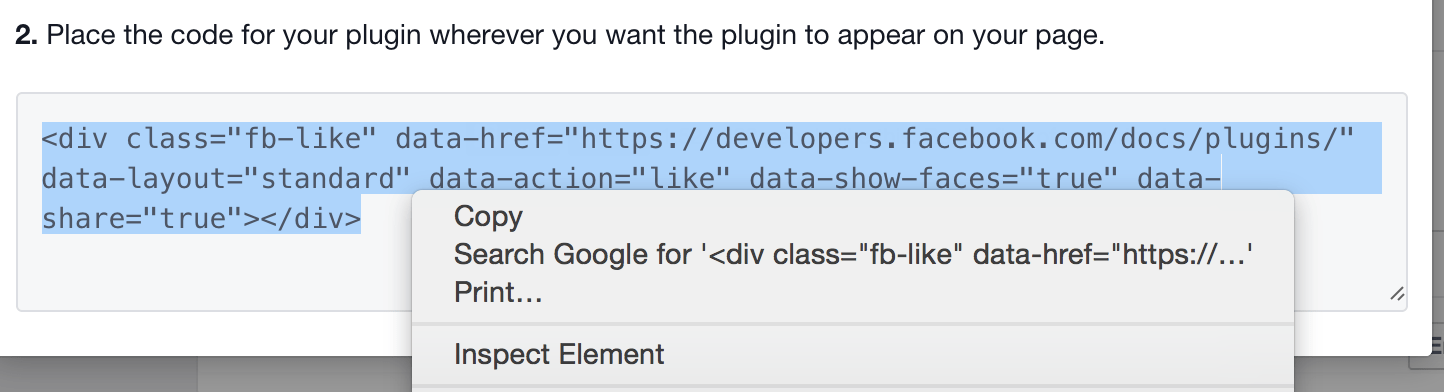Choose Copy from the context menu
Image resolution: width=1444 pixels, height=392 pixels.
coord(488,216)
